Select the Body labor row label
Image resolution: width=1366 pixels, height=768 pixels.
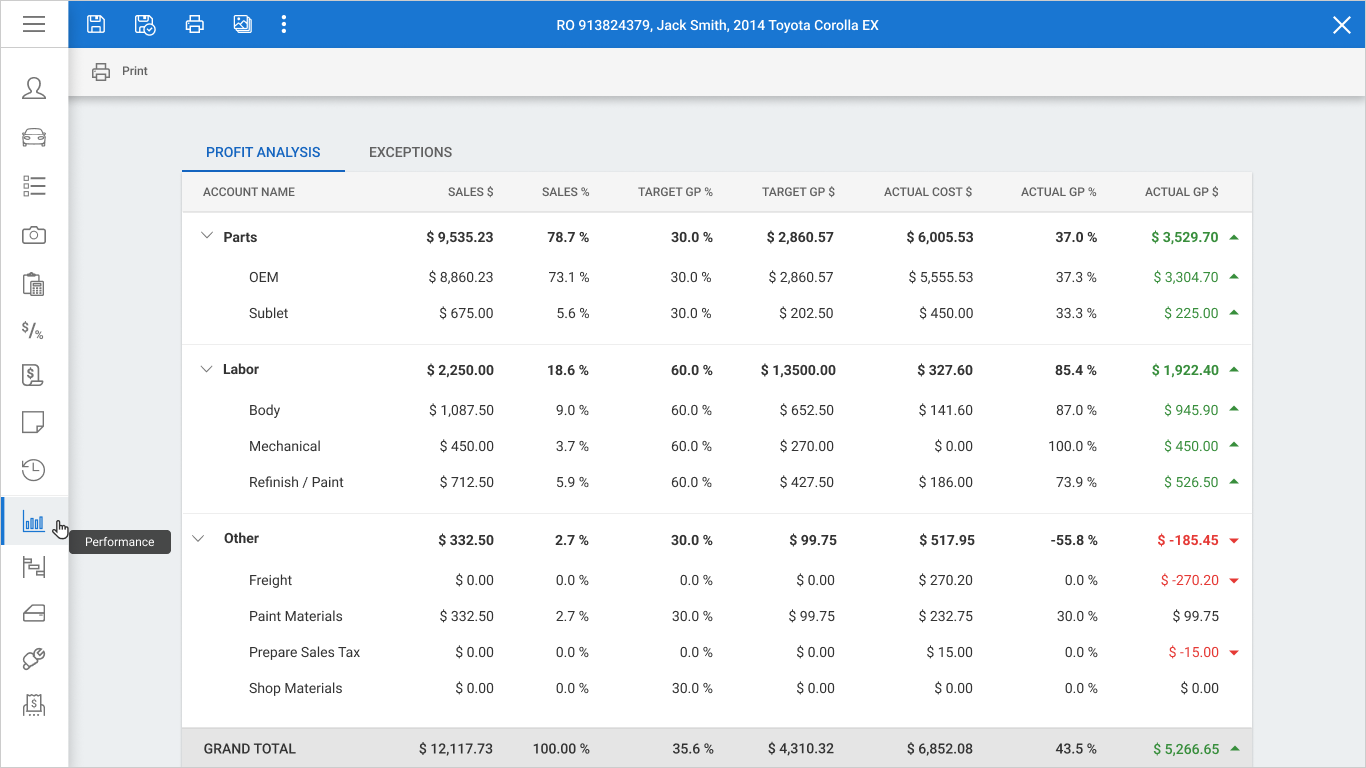pos(265,410)
